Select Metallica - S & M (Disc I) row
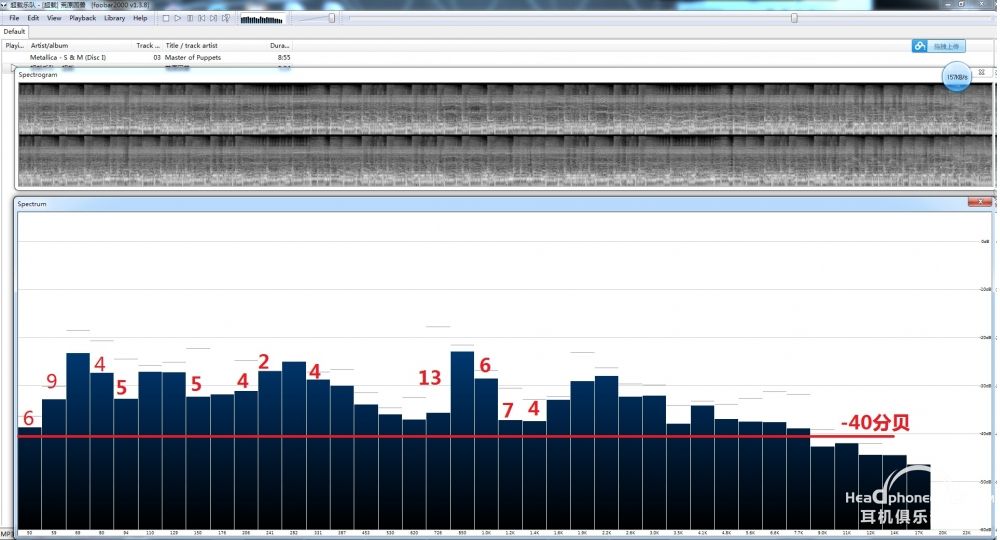The width and height of the screenshot is (1000, 540). tap(147, 57)
